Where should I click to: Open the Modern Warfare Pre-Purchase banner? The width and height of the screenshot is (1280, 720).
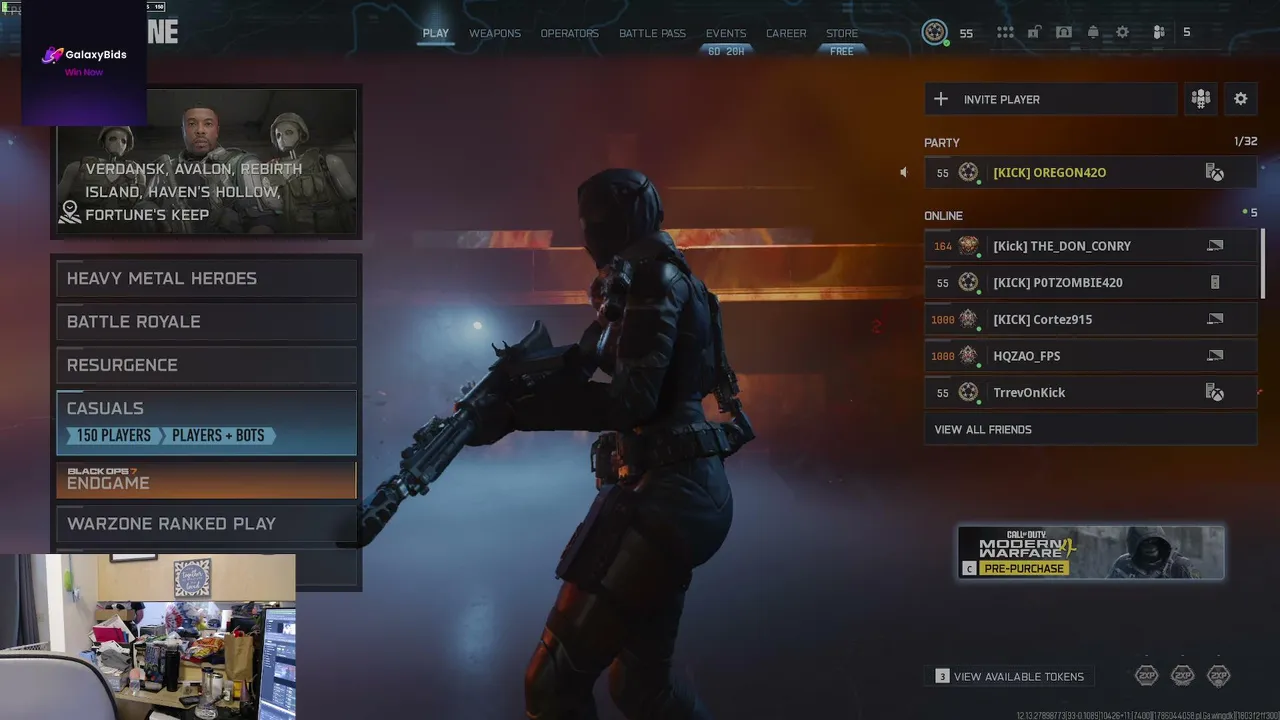click(1091, 553)
